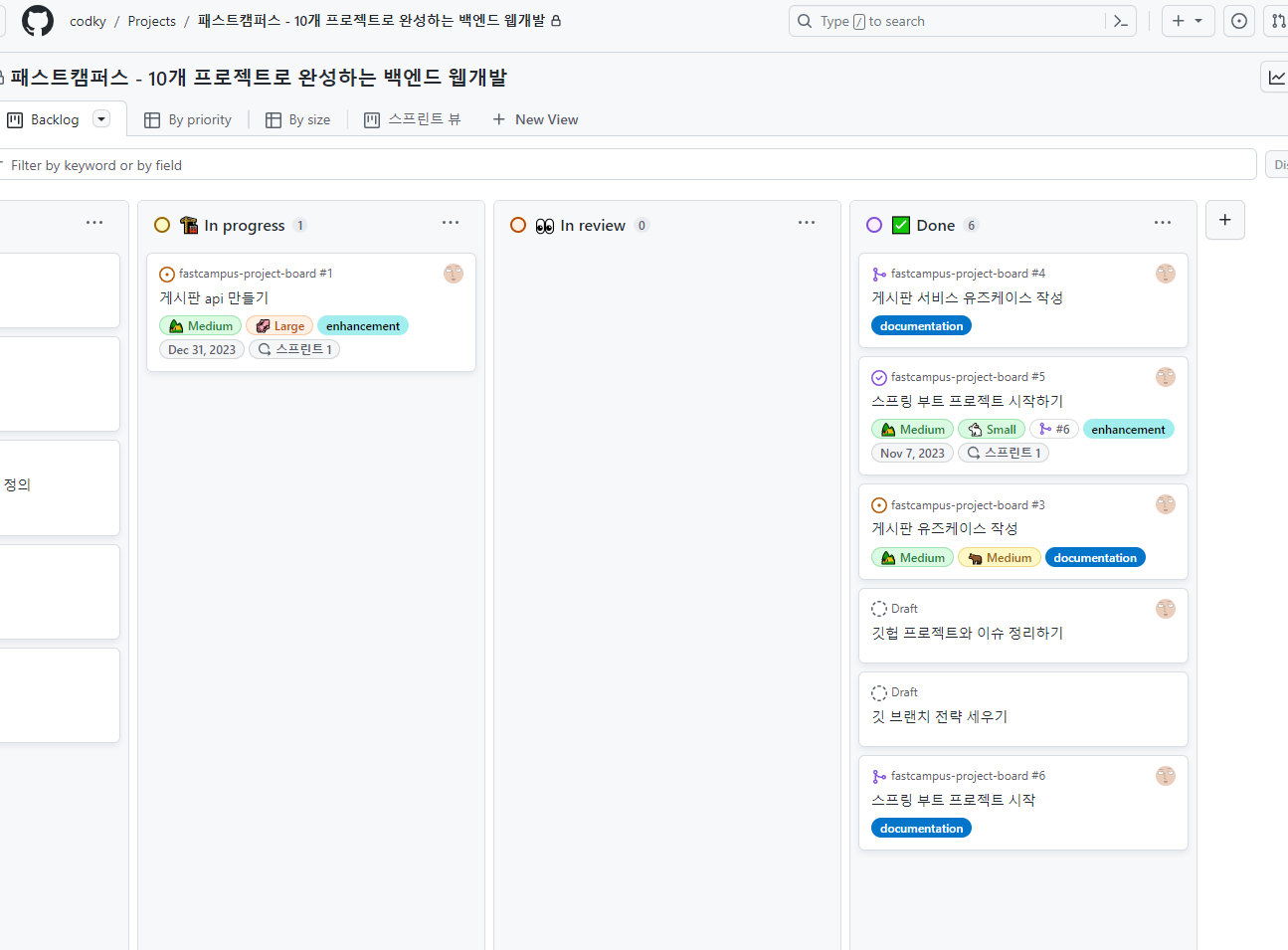1288x950 pixels.
Task: Click the Nov 7, 2023 date badge
Action: tap(912, 453)
